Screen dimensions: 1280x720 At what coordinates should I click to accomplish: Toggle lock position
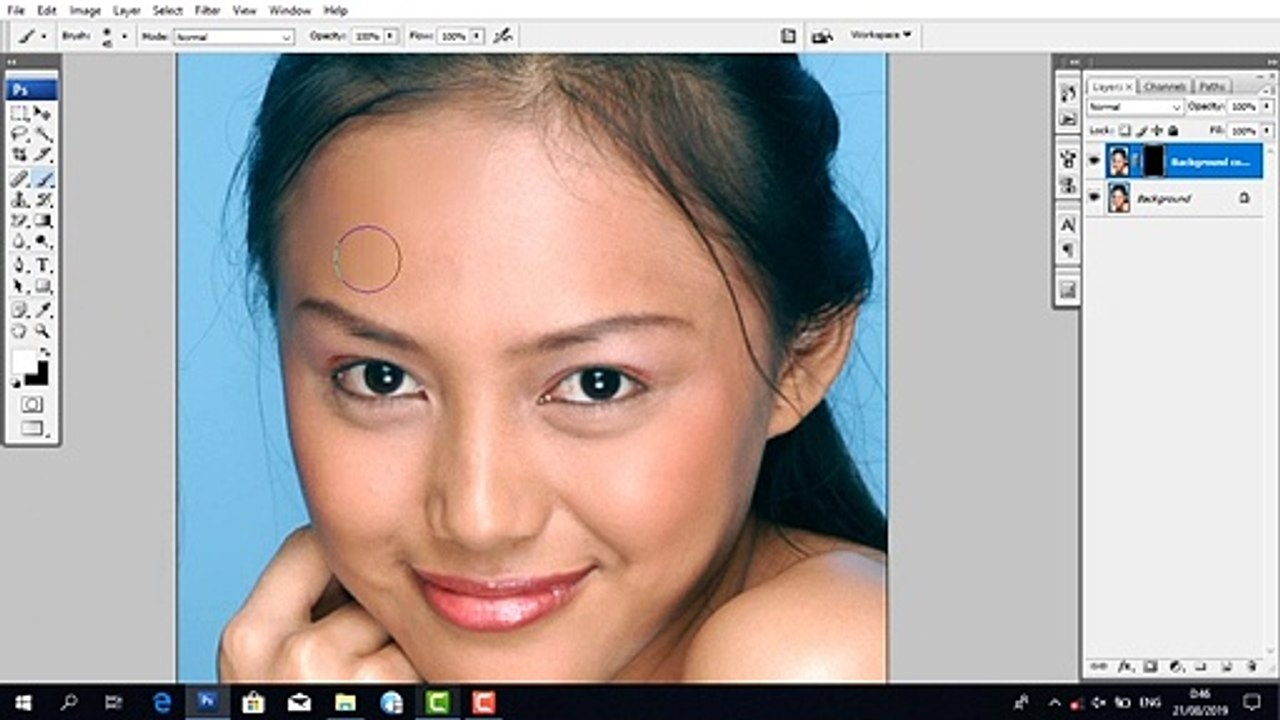coord(1157,130)
